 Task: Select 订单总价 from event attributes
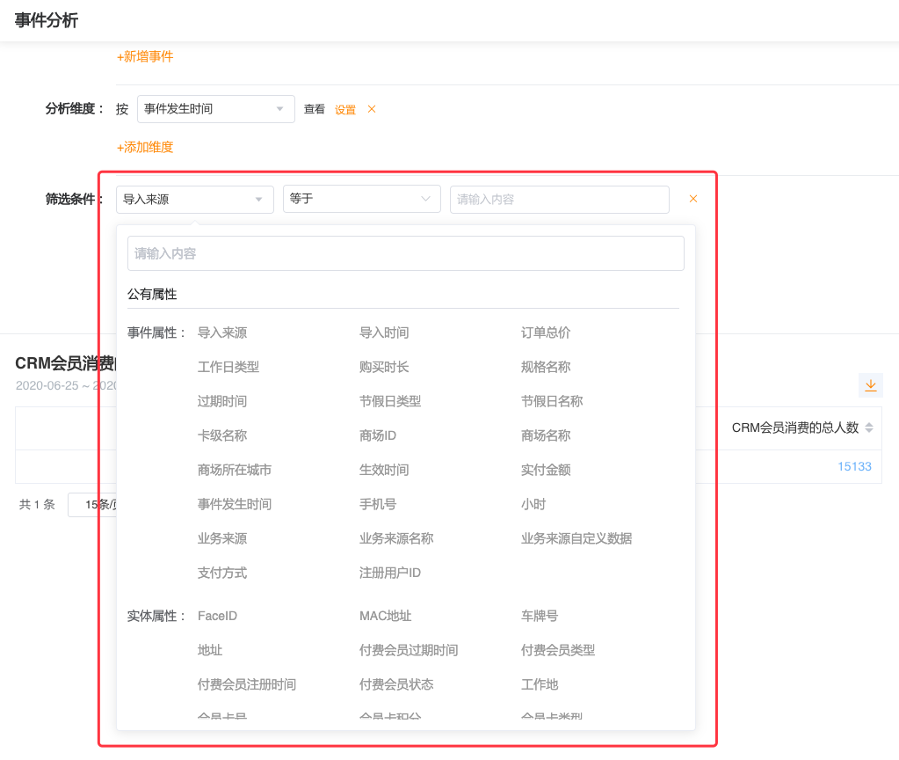[x=546, y=333]
